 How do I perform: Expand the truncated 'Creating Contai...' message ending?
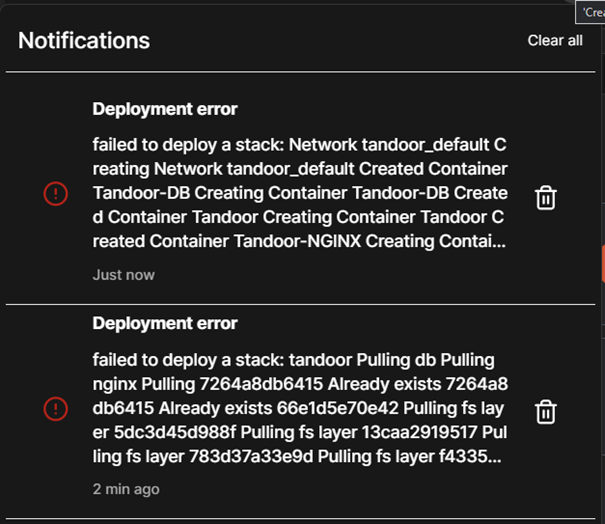coord(435,242)
